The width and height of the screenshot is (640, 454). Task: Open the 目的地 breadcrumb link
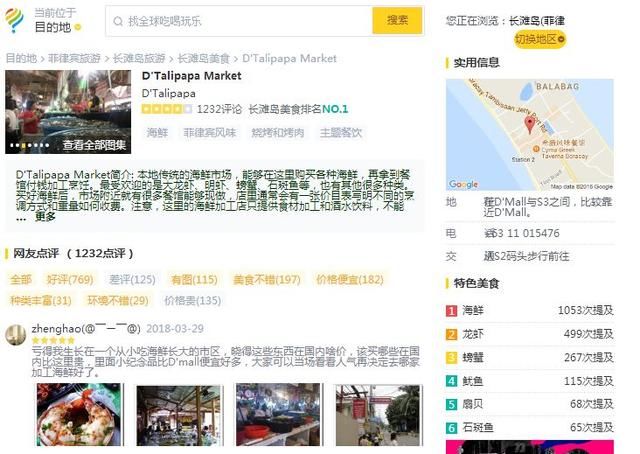pyautogui.click(x=21, y=58)
